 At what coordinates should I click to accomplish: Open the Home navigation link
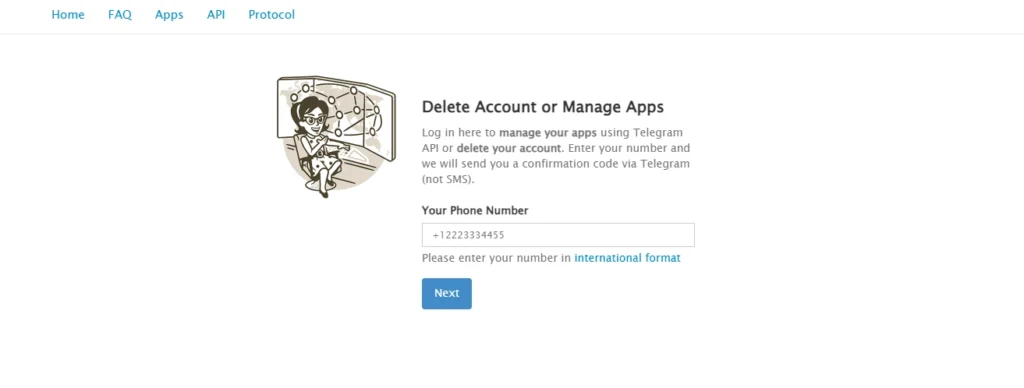coord(68,14)
